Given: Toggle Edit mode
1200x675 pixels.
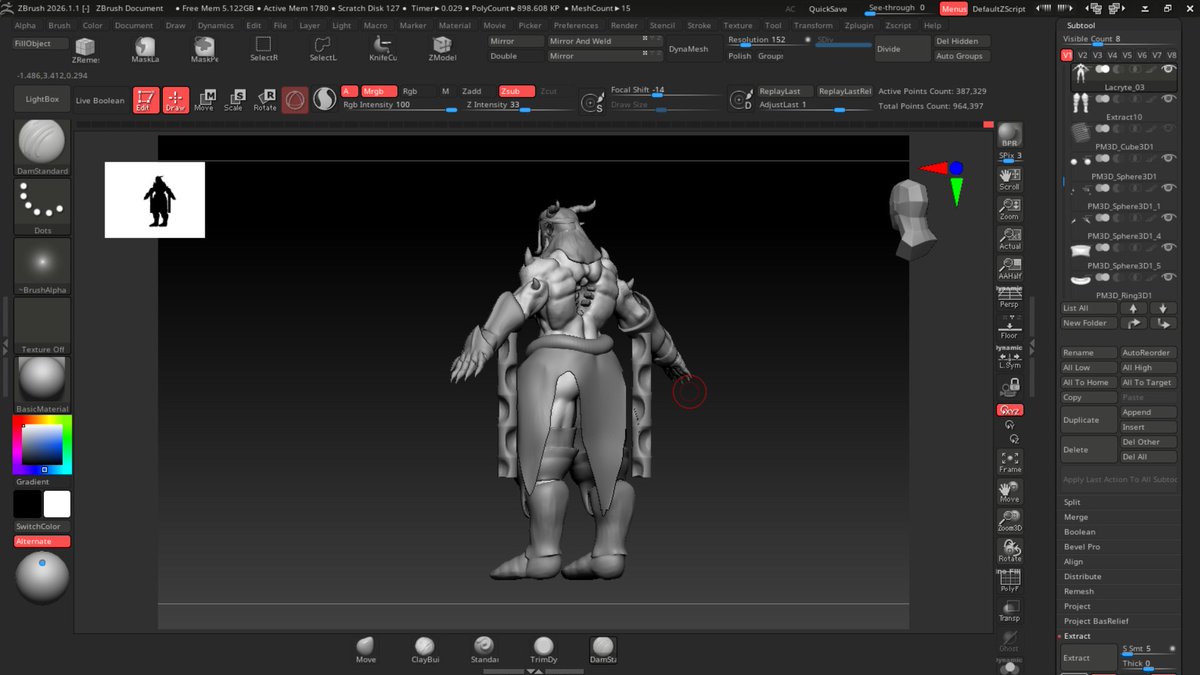Looking at the screenshot, I should [146, 100].
